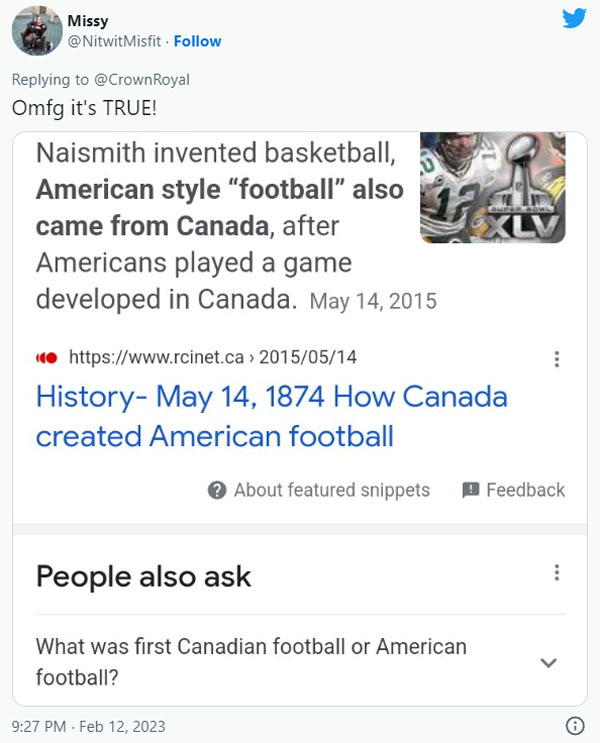Click the tweet info icon
The image size is (600, 743).
[x=575, y=726]
